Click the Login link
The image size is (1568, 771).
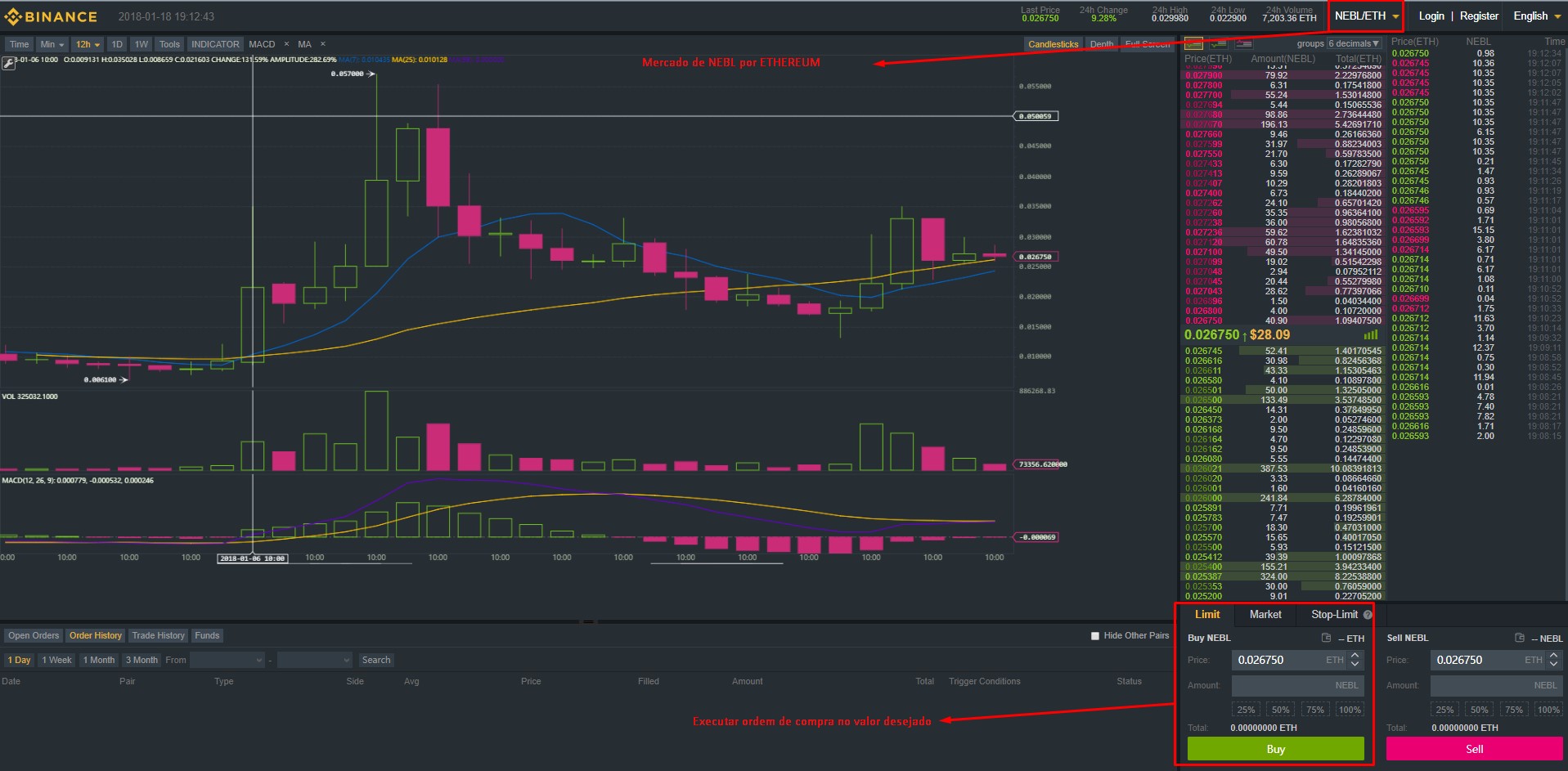coord(1431,16)
